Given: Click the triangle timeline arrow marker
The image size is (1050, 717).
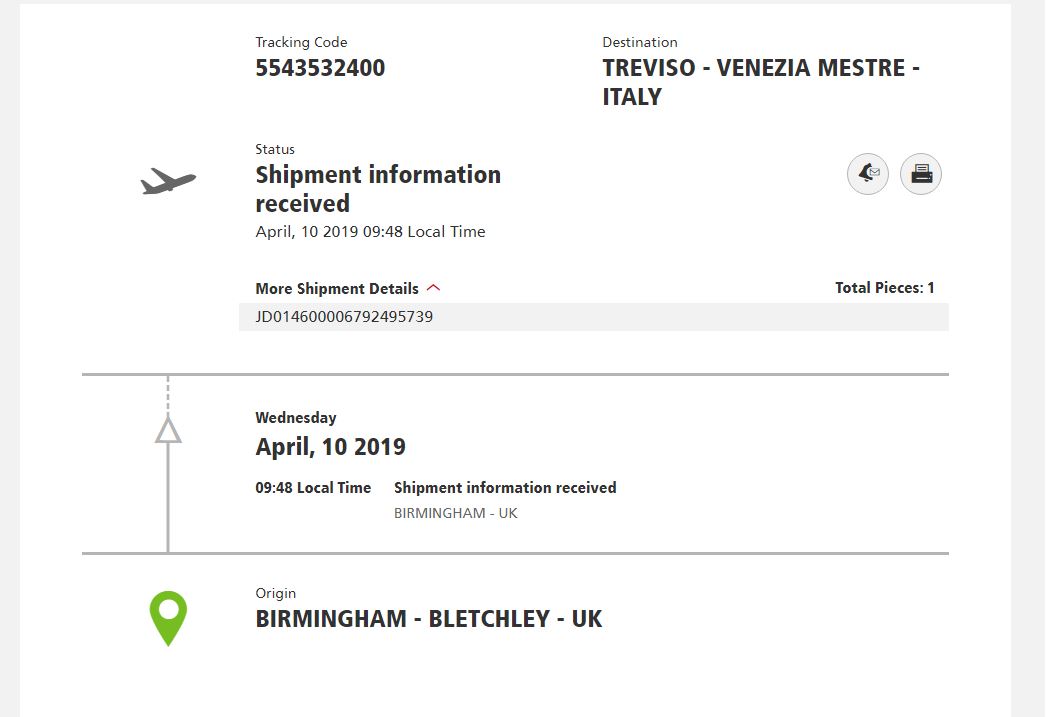Looking at the screenshot, I should [x=168, y=430].
